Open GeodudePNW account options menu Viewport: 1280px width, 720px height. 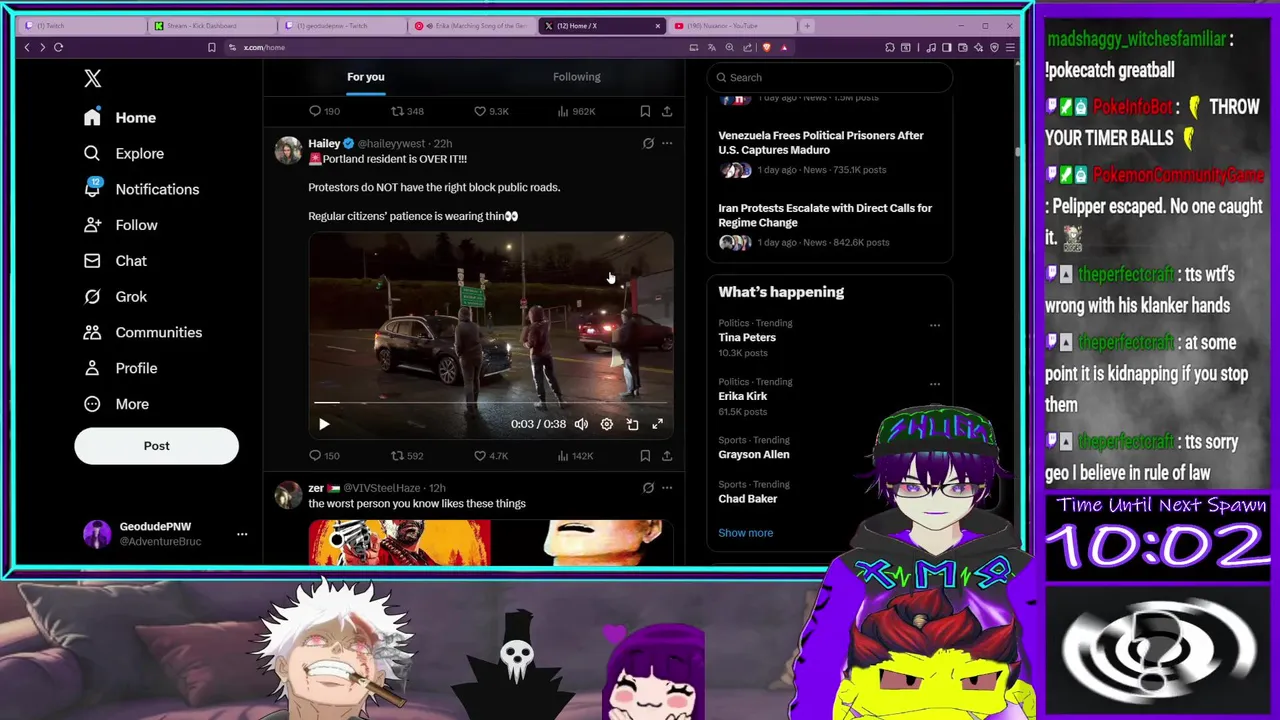click(242, 534)
